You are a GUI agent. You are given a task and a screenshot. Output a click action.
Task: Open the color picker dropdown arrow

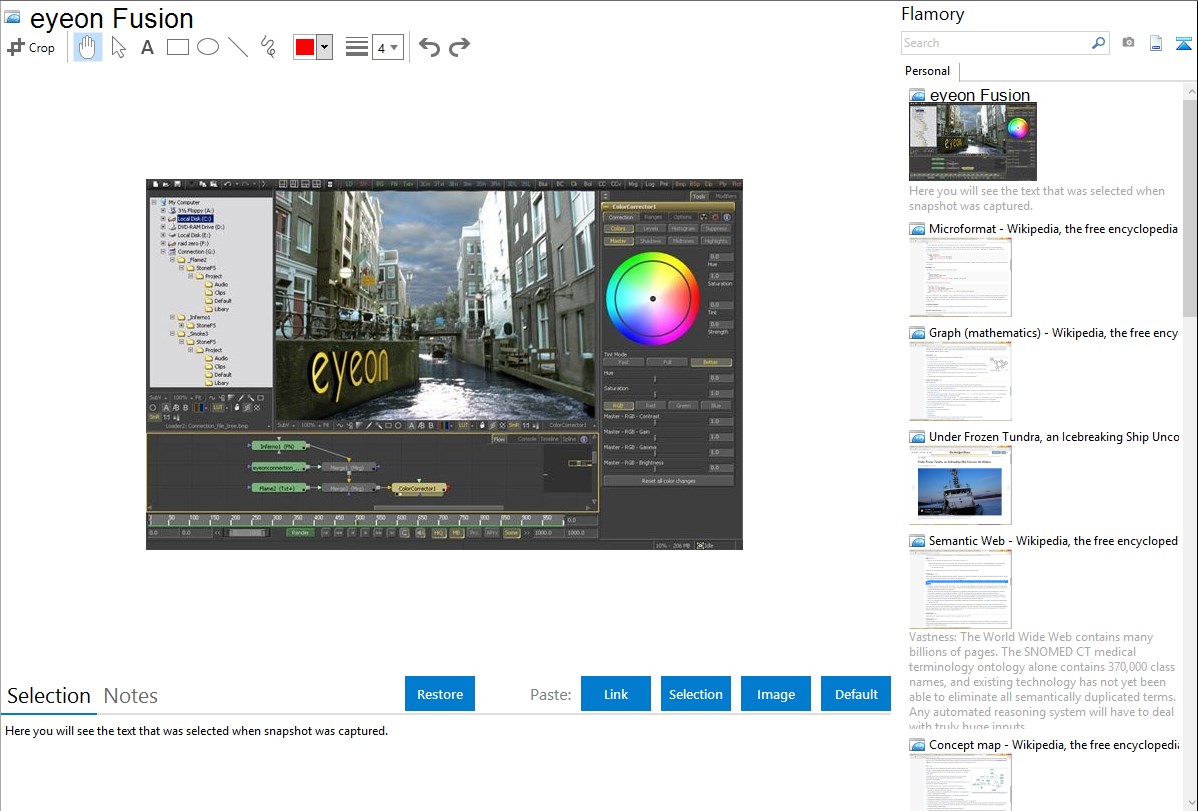point(324,47)
